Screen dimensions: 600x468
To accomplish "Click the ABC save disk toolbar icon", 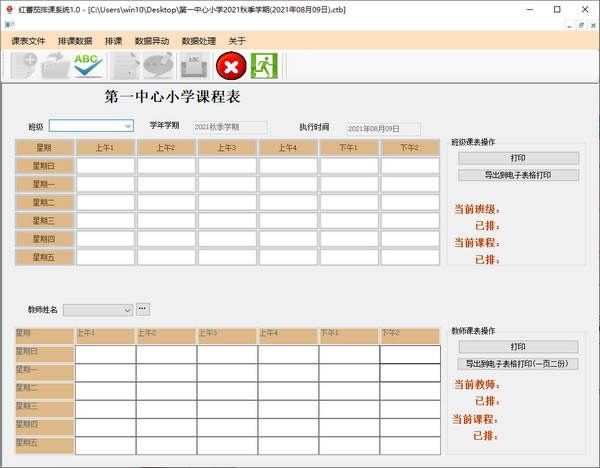I will (193, 66).
